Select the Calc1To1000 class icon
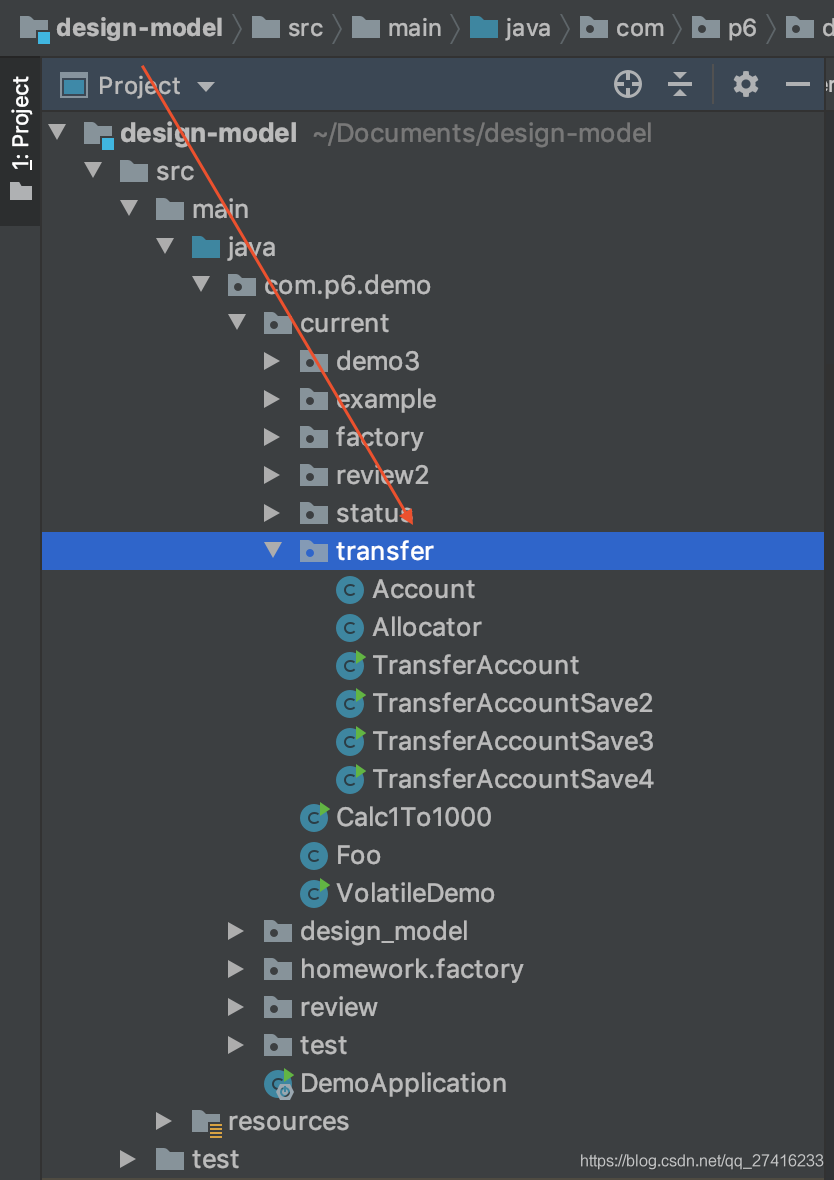The width and height of the screenshot is (834, 1180). [x=314, y=817]
